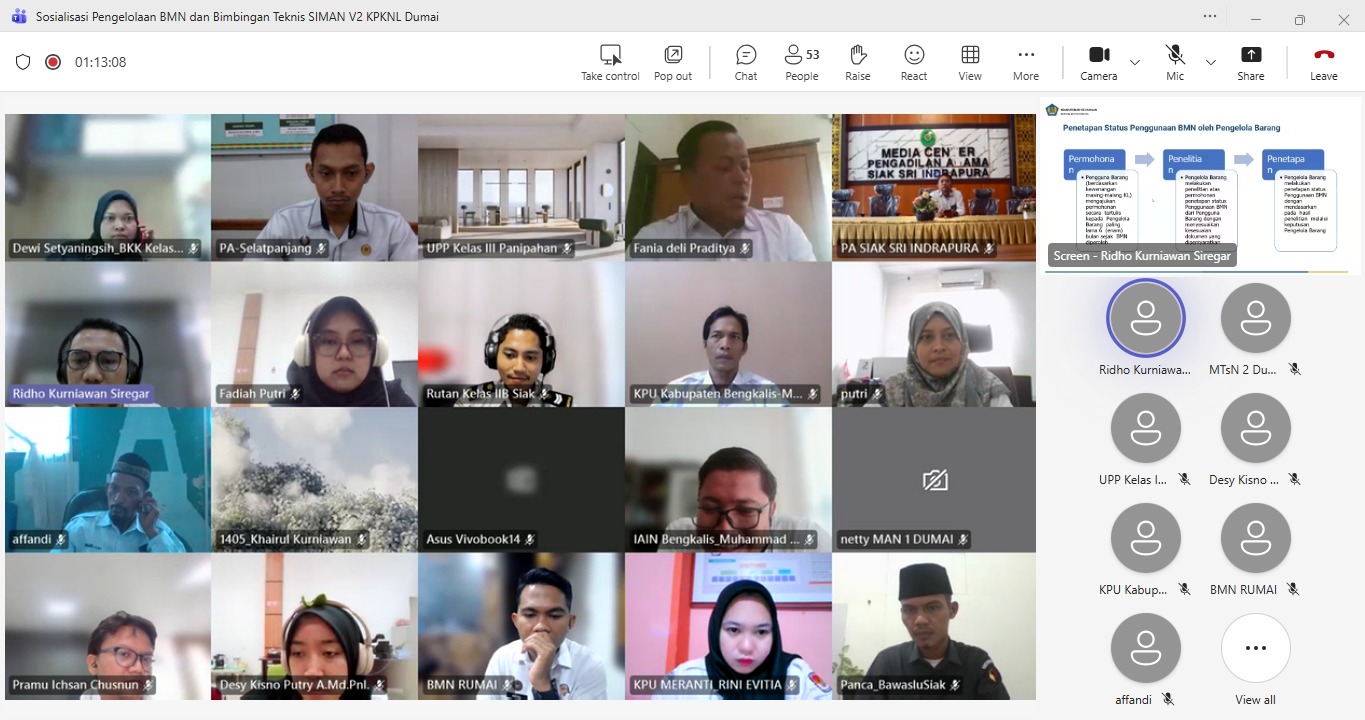This screenshot has width=1365, height=720.
Task: Toggle the Camera on or off
Action: click(x=1098, y=62)
